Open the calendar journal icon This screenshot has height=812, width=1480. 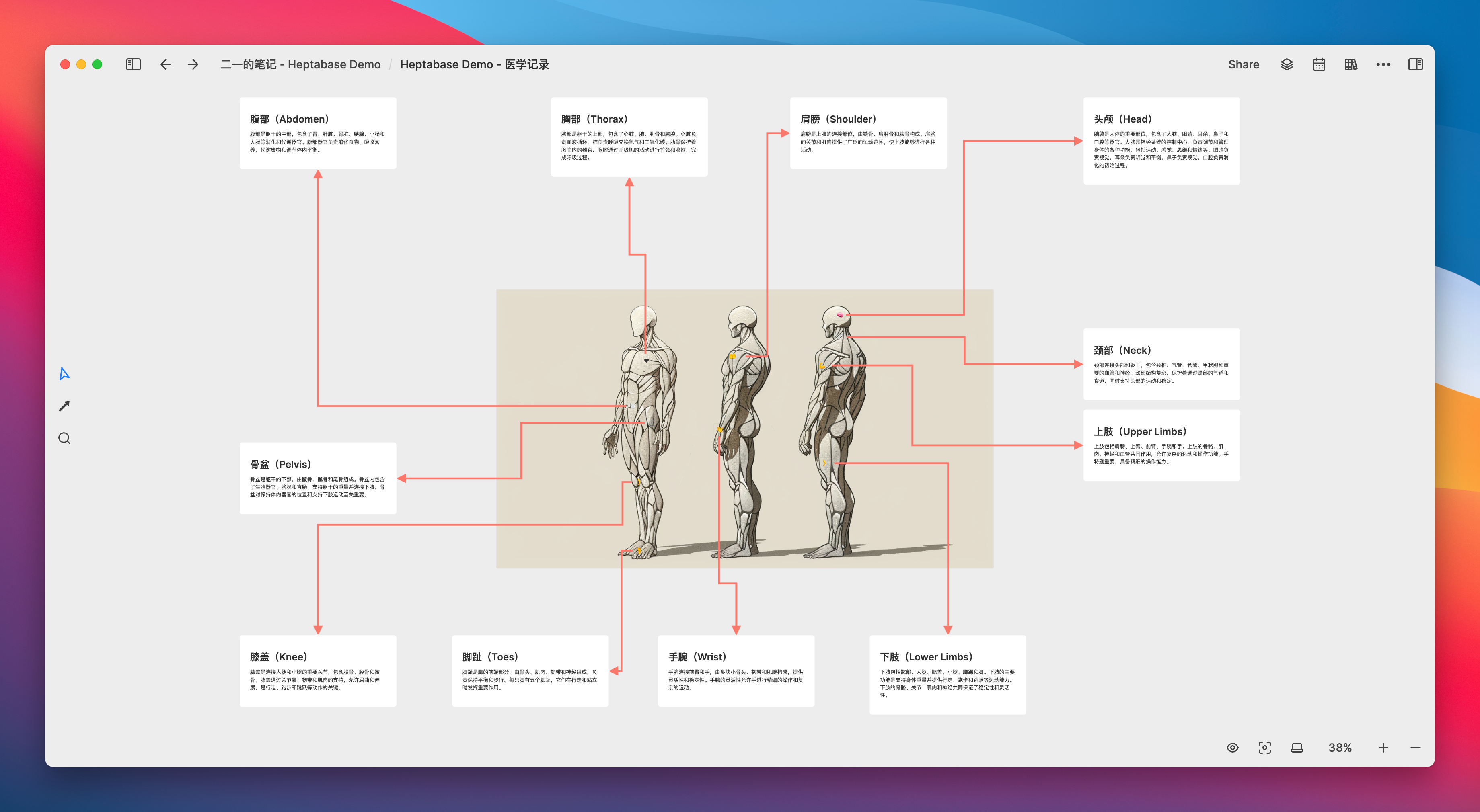[1319, 64]
